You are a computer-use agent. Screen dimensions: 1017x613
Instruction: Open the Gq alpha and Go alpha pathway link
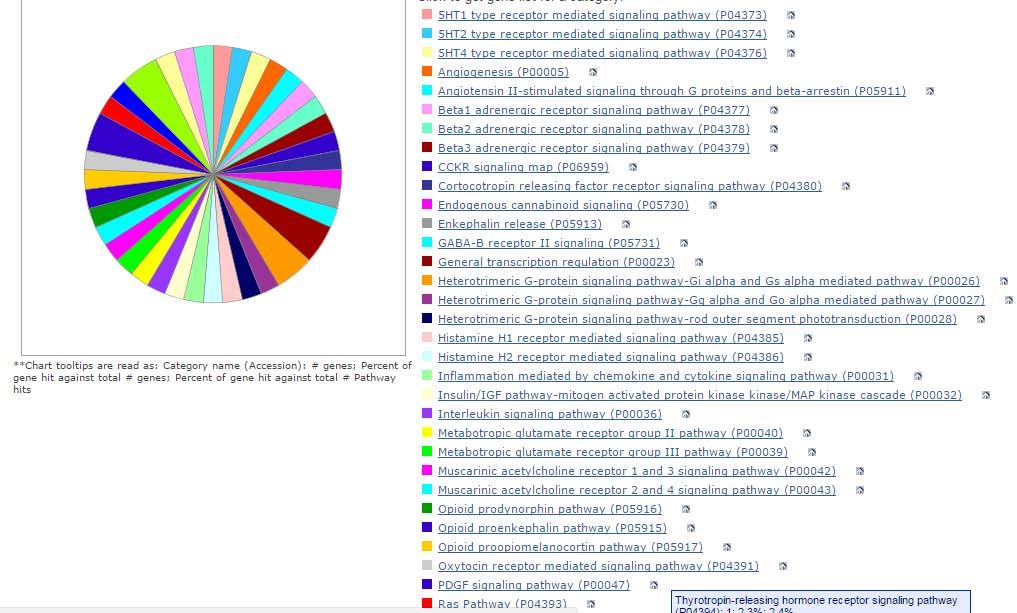point(711,300)
